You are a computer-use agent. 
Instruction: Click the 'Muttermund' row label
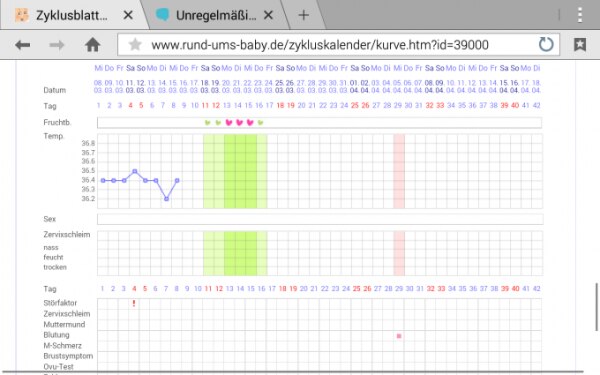tap(64, 324)
